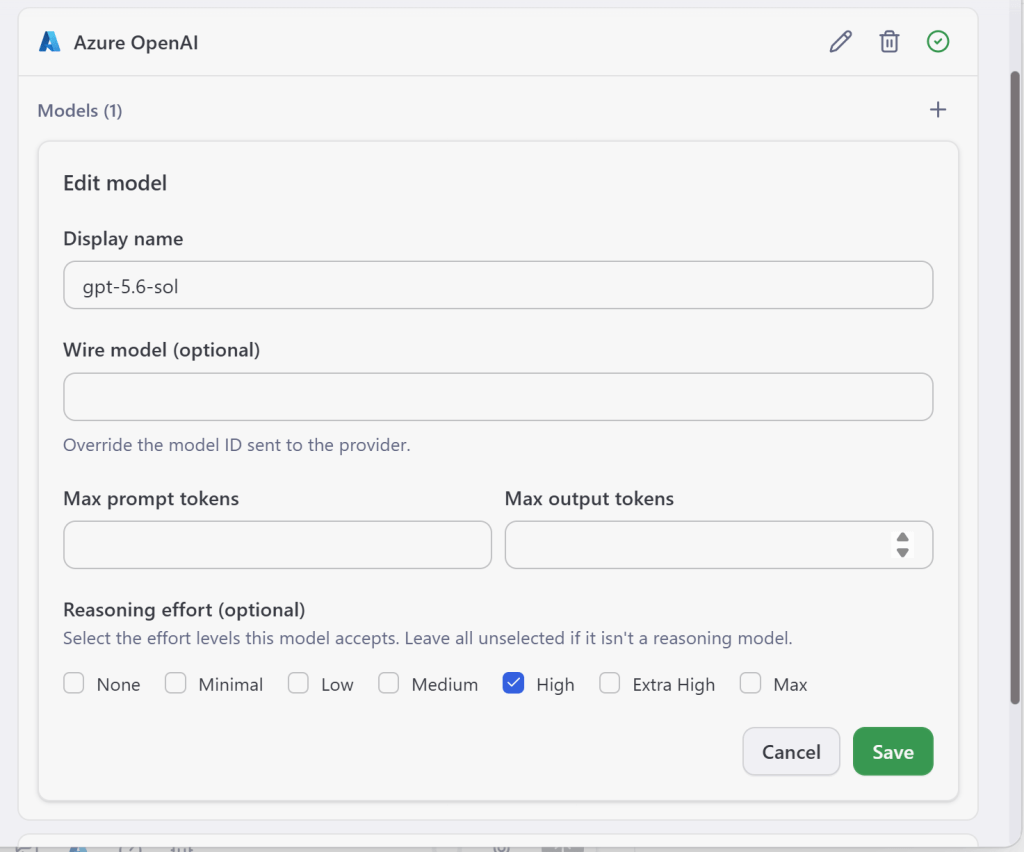Click the Azure OpenAI provider title
The image size is (1024, 852).
point(136,42)
